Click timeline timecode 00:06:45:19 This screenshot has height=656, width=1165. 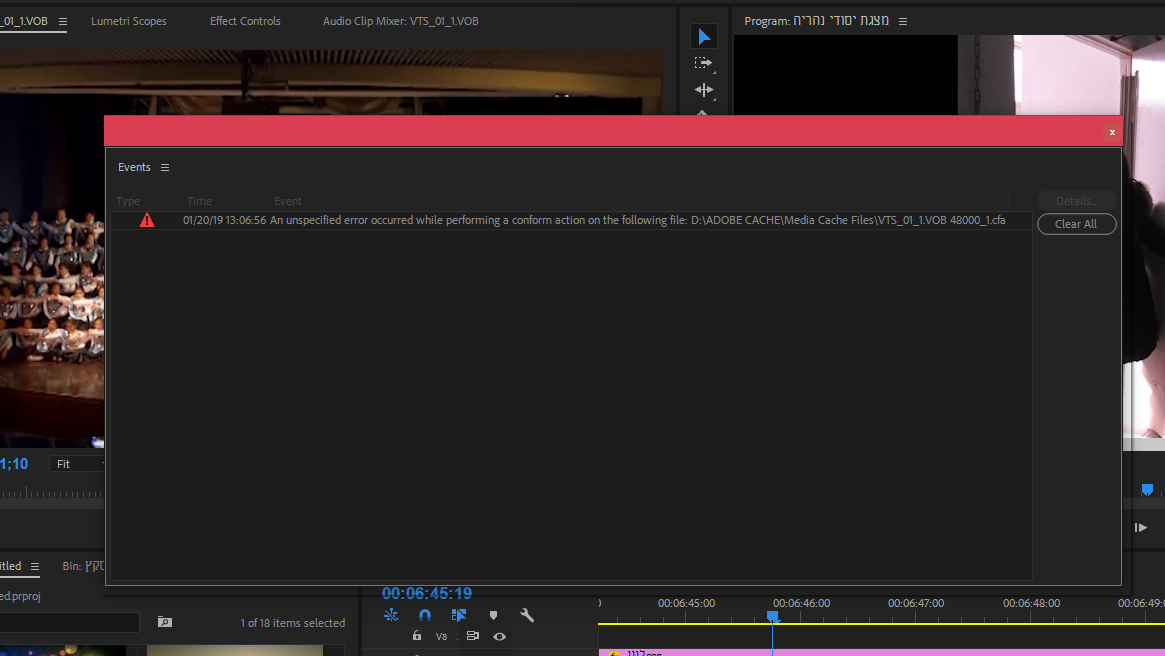pos(426,594)
